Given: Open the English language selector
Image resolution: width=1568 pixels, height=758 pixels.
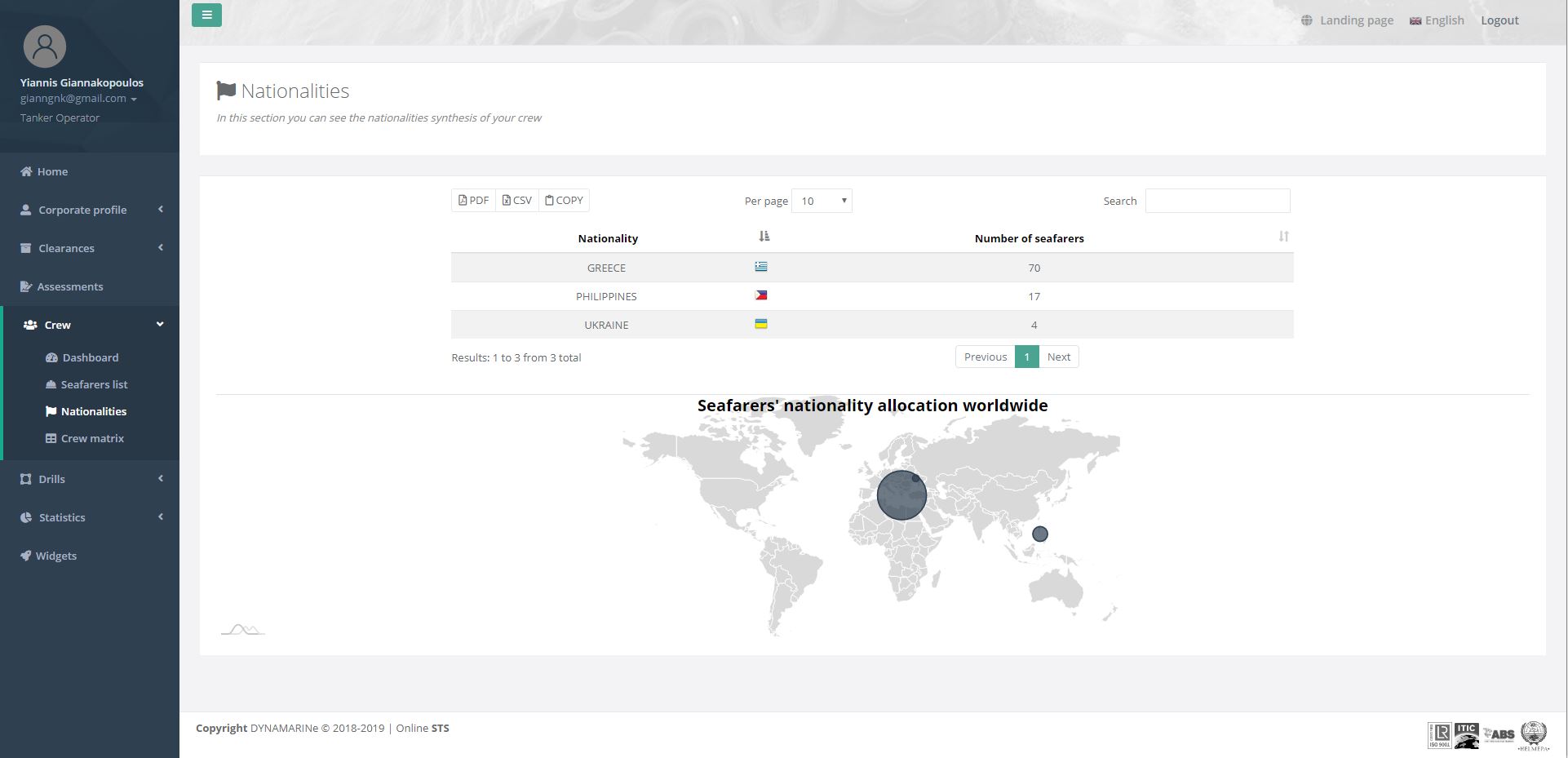Looking at the screenshot, I should point(1437,20).
